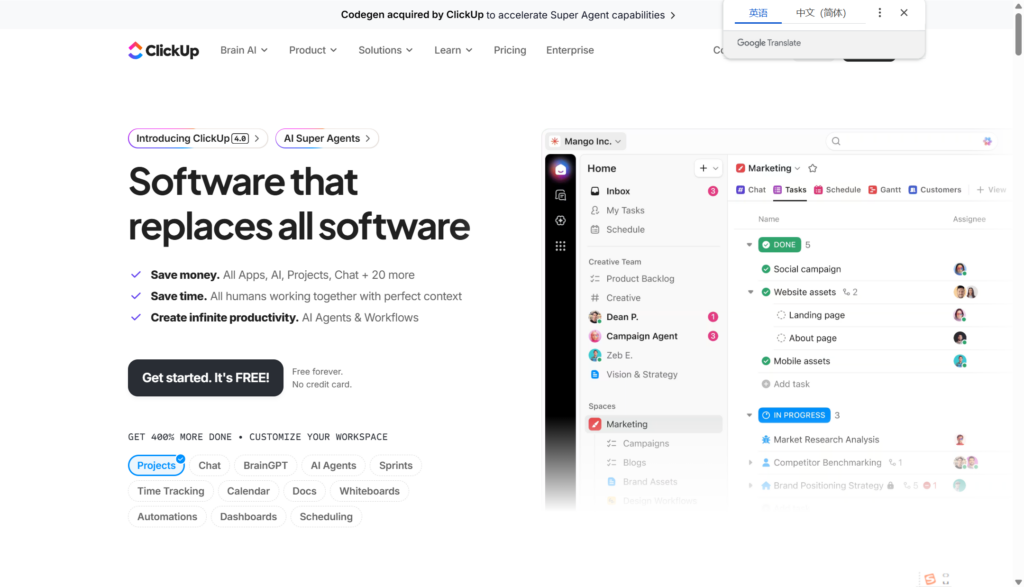Switch to 中文 (简体) in Google Translate
The image size is (1024, 587).
(x=821, y=12)
